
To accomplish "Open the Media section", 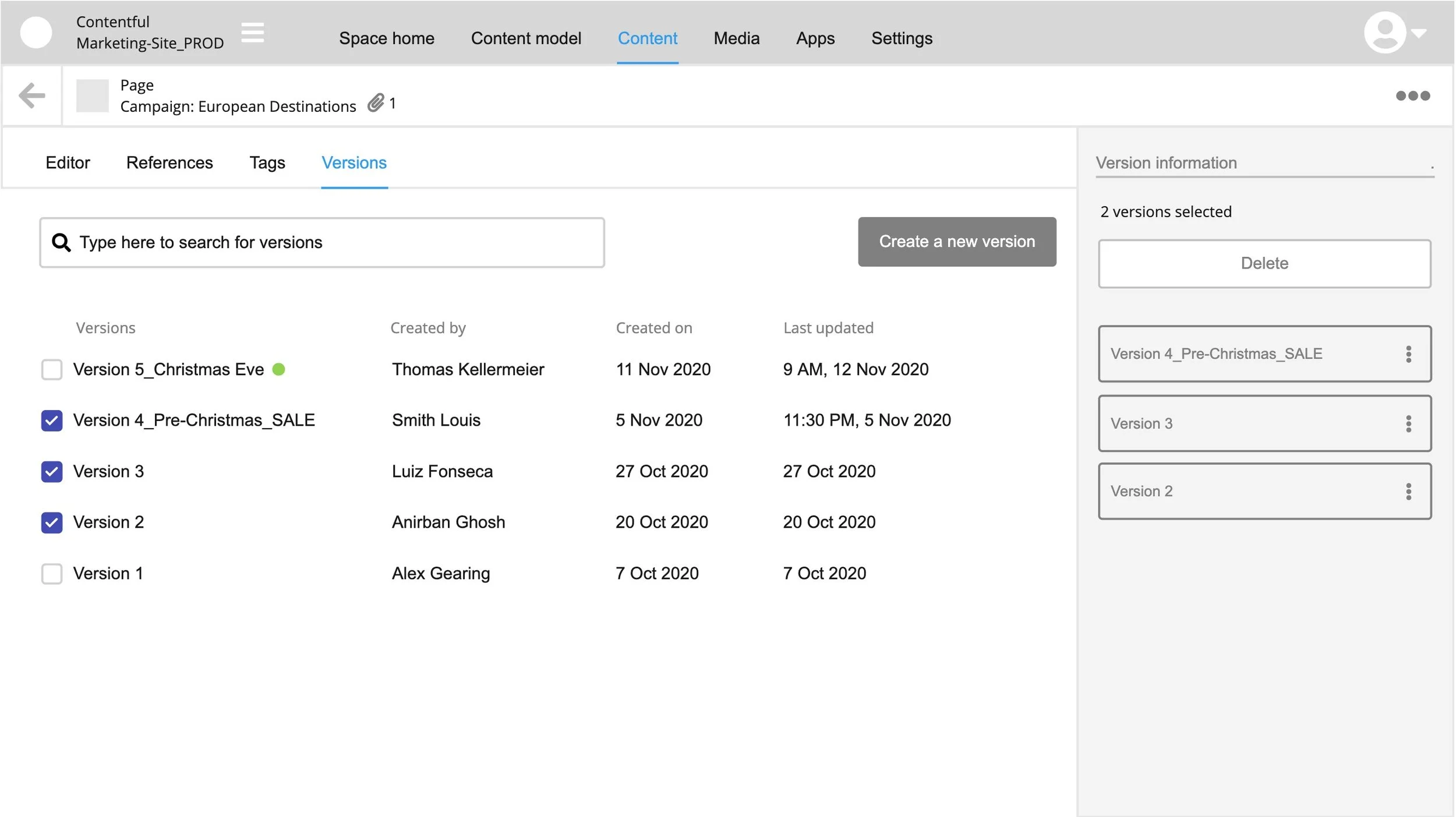I will (737, 38).
